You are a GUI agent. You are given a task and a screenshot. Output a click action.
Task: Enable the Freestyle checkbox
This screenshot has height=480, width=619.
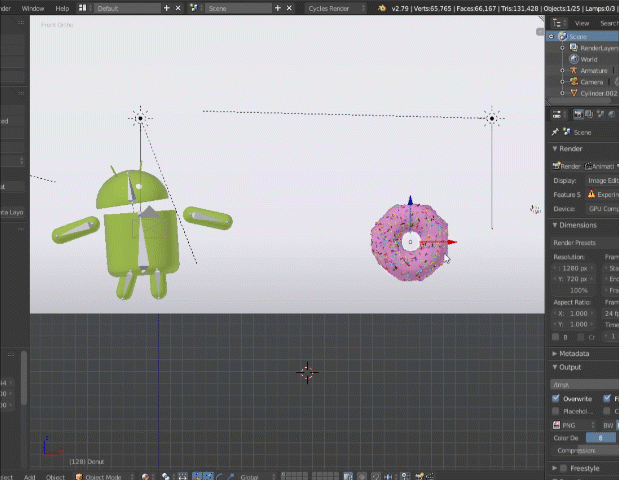563,468
